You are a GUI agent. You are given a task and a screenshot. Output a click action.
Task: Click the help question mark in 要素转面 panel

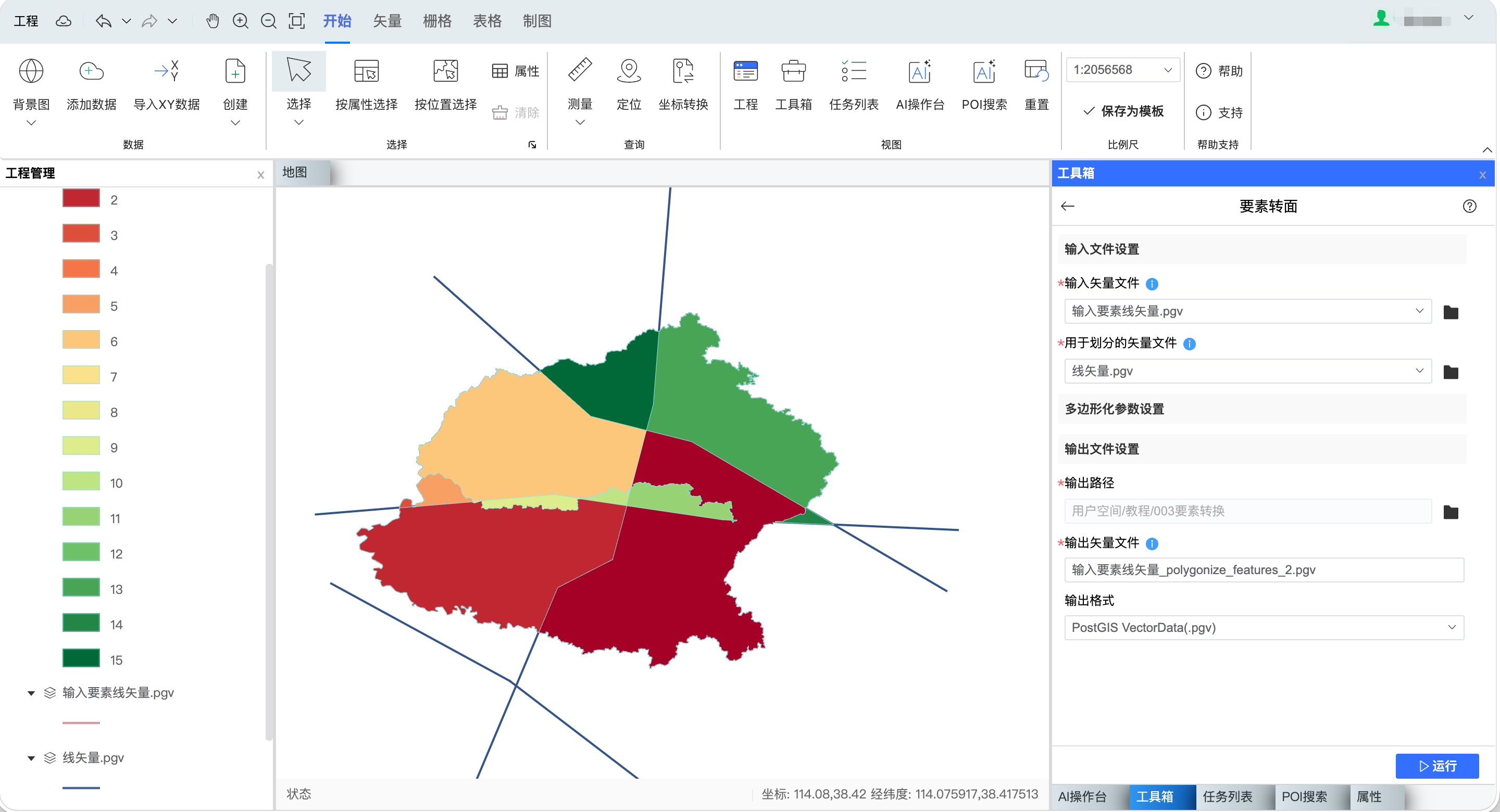(x=1469, y=206)
